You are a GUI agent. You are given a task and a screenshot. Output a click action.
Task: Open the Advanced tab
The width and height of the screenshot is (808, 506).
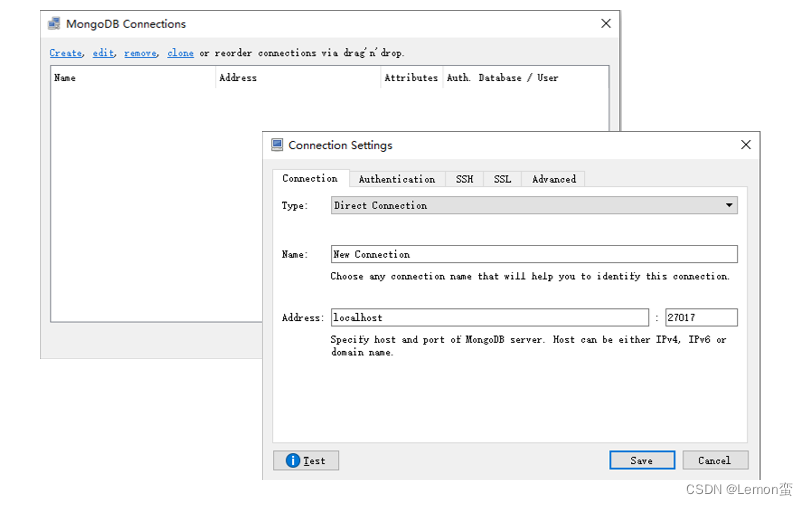click(x=554, y=179)
